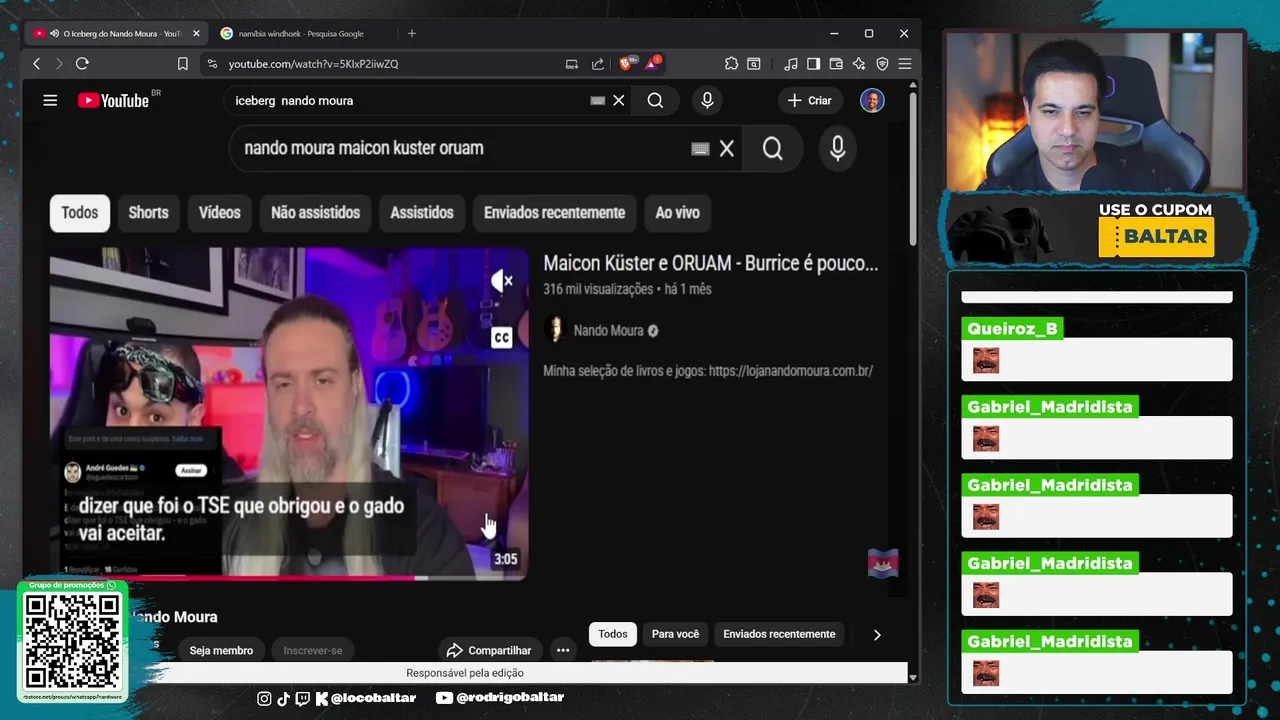Bookmark this page icon
This screenshot has width=1280, height=720.
pyautogui.click(x=182, y=63)
